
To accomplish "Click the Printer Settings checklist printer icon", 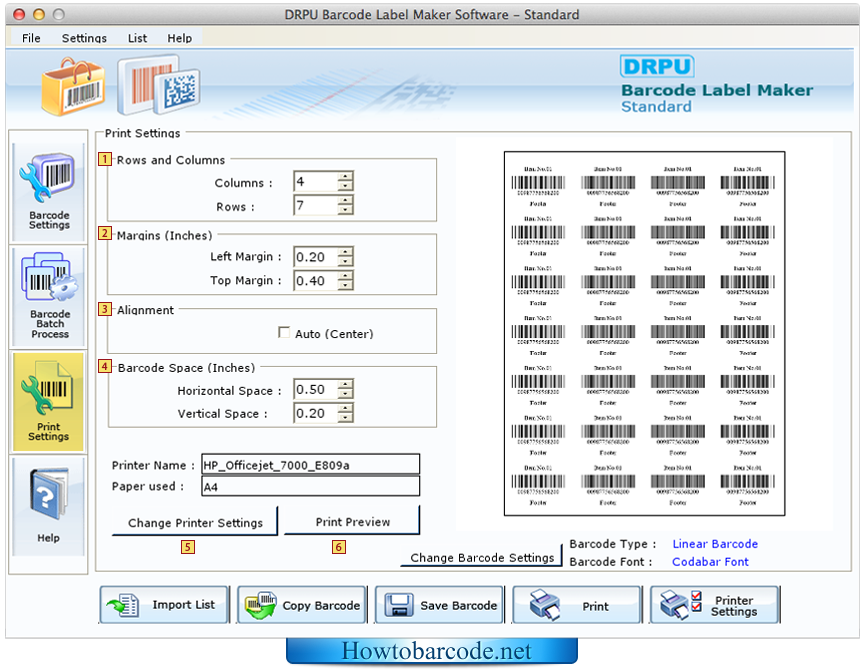I will (681, 604).
